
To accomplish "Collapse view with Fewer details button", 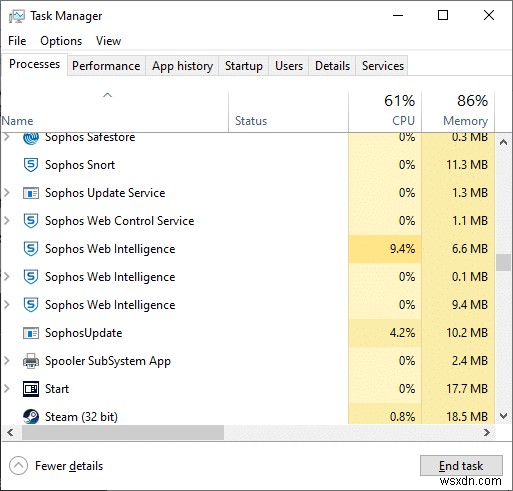I will point(56,466).
